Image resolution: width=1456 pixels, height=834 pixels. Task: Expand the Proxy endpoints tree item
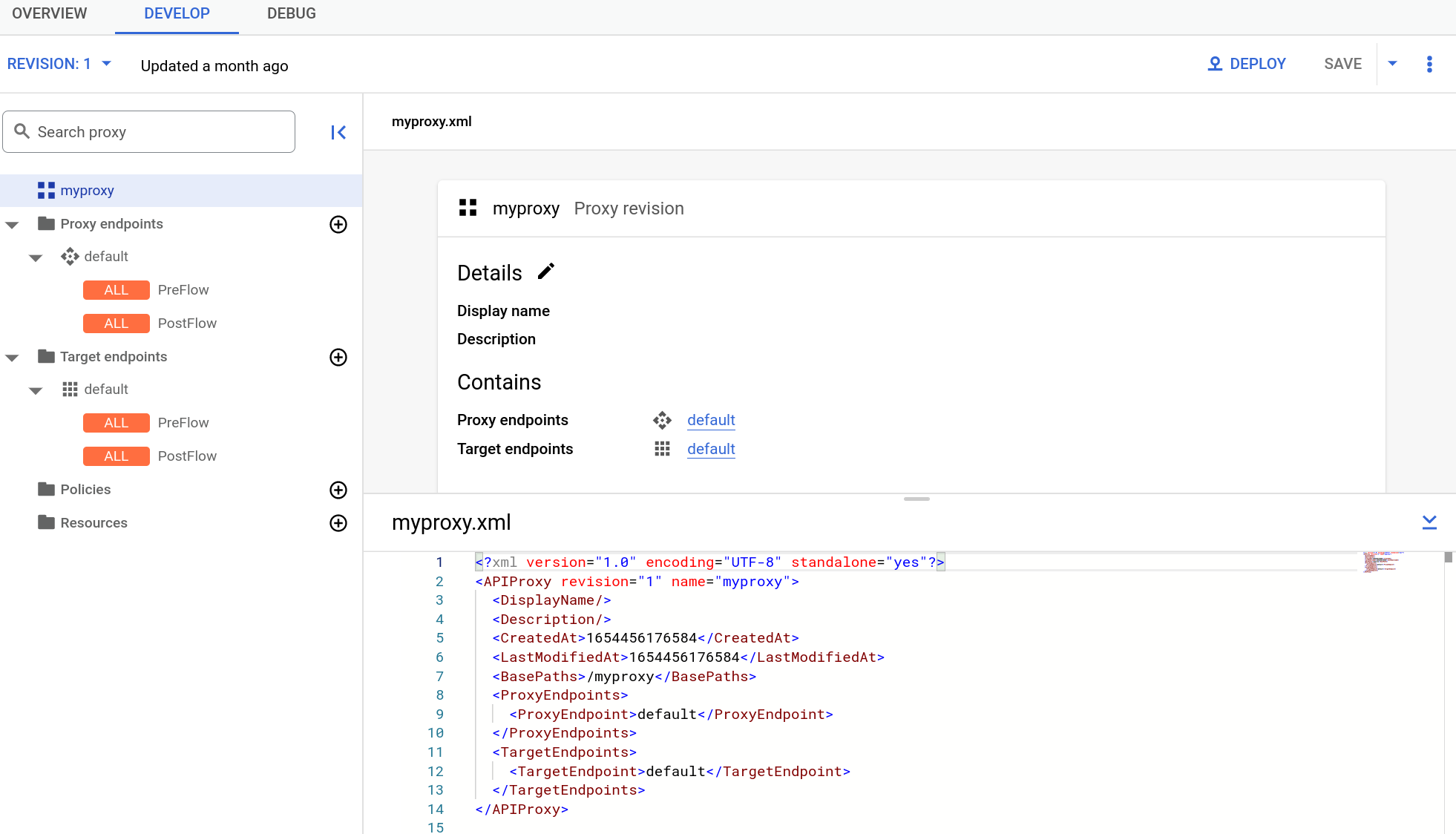tap(13, 223)
